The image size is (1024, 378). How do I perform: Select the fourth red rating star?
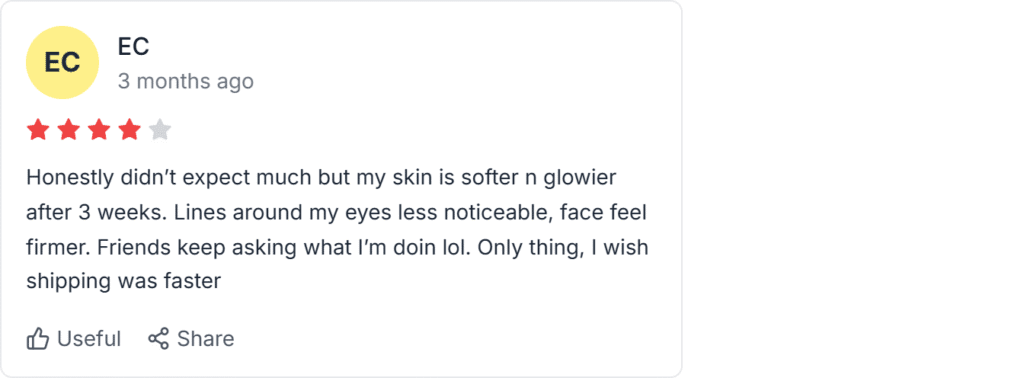click(x=129, y=130)
